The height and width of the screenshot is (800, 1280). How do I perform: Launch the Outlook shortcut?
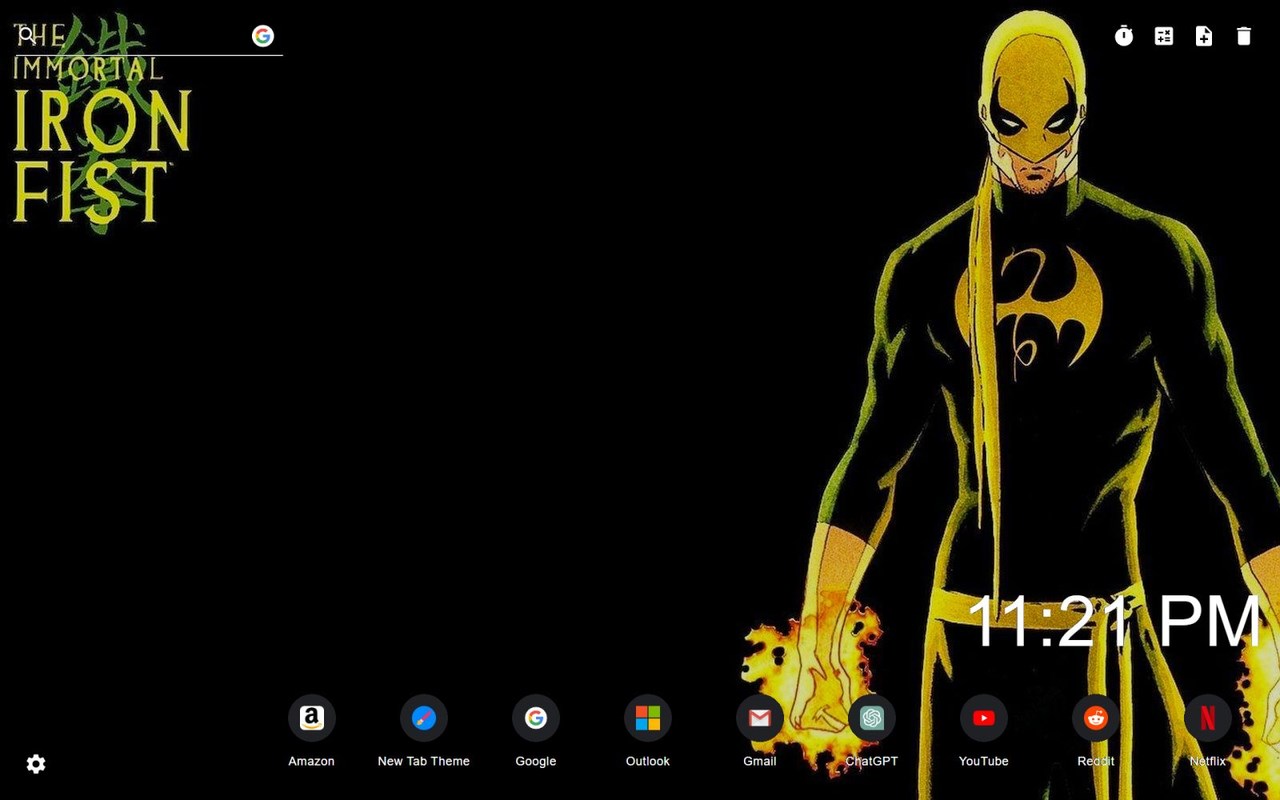coord(648,718)
